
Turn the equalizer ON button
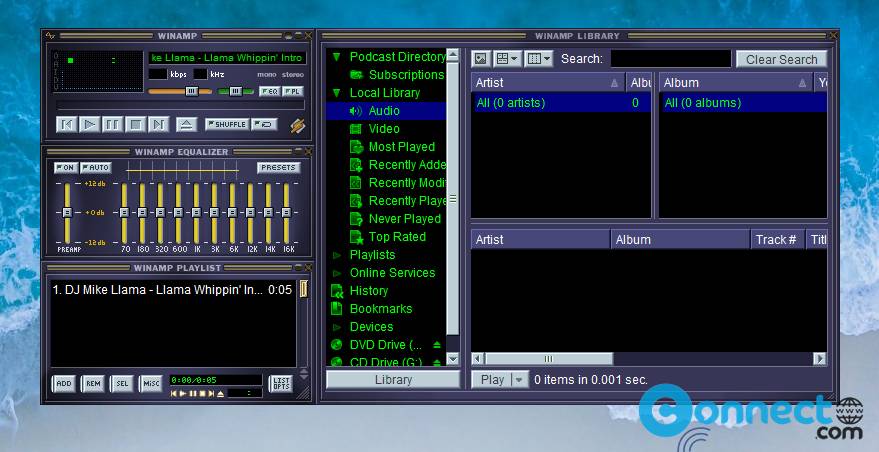66,168
